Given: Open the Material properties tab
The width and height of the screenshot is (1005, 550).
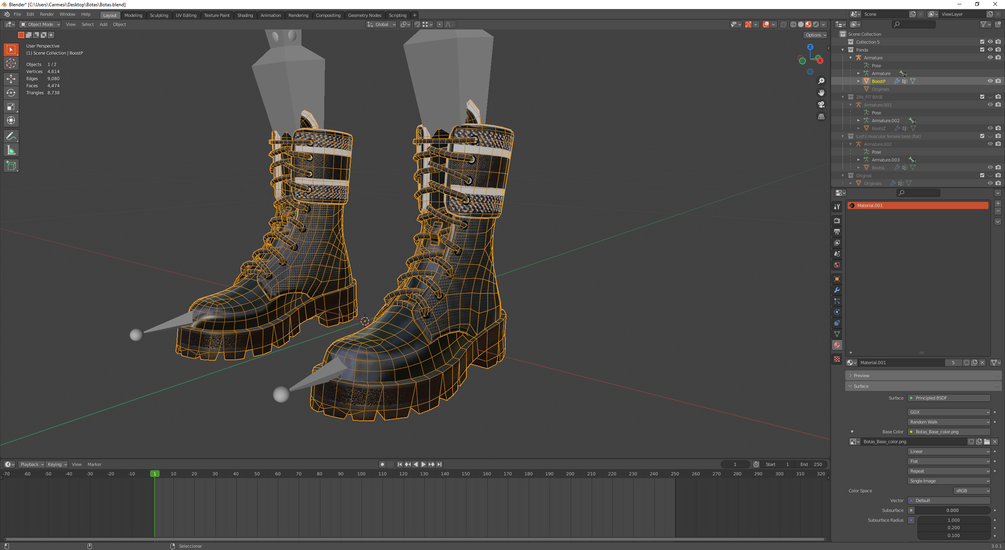Looking at the screenshot, I should coord(836,345).
